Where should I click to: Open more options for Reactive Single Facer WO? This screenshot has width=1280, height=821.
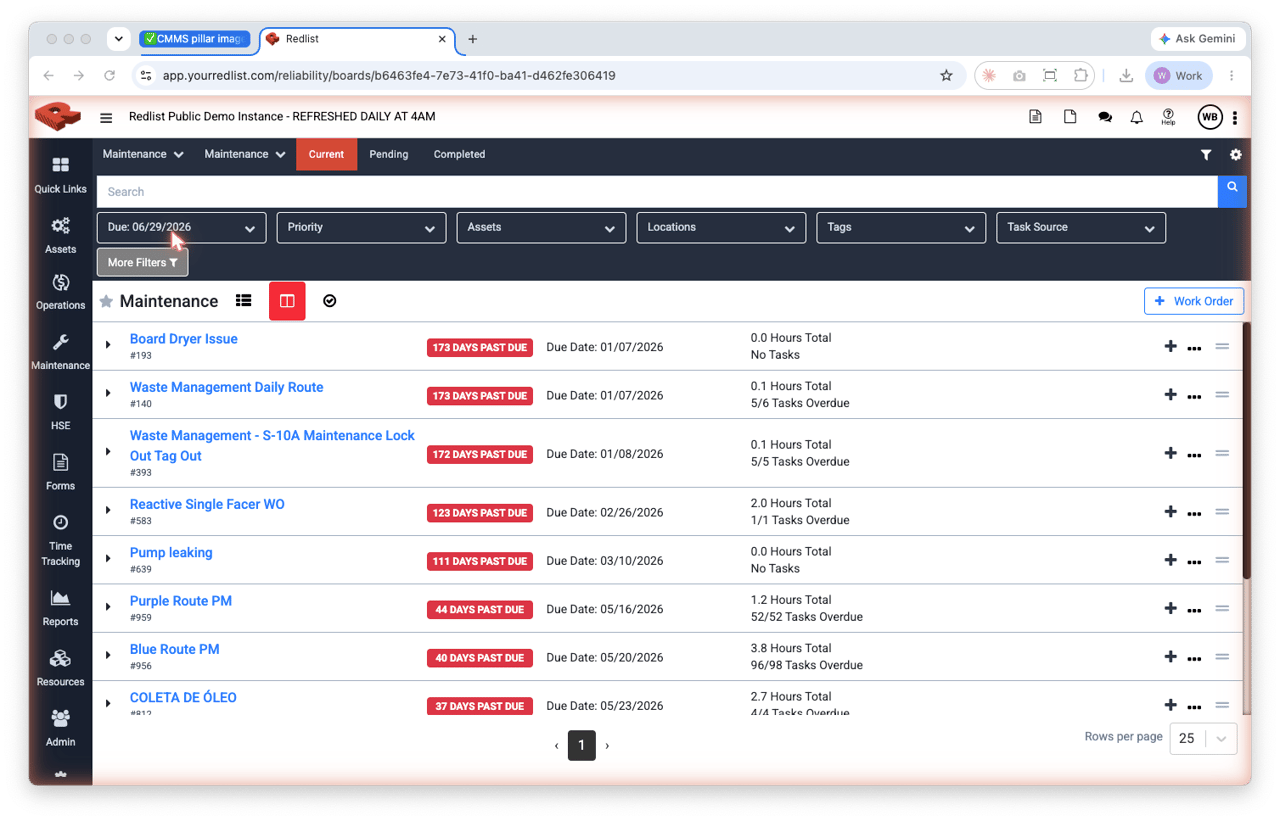1194,513
